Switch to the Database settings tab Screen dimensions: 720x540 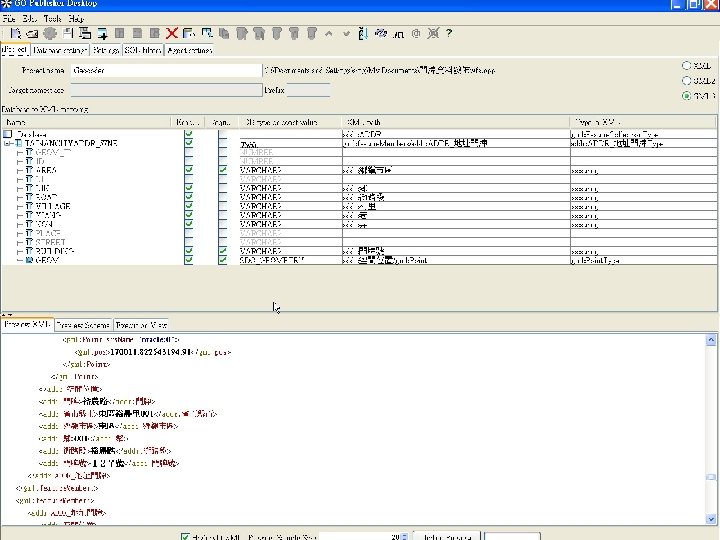pyautogui.click(x=60, y=50)
